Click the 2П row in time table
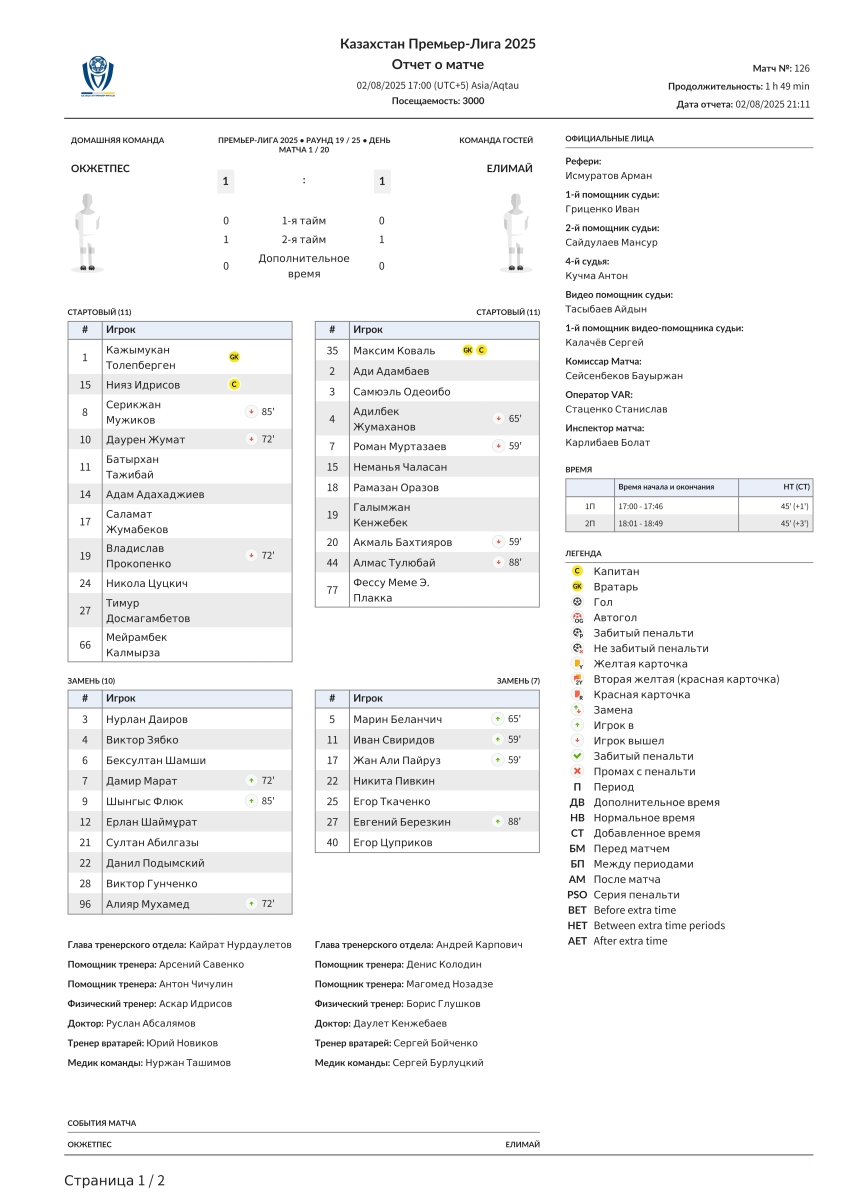Image resolution: width=848 pixels, height=1200 pixels. coord(689,523)
